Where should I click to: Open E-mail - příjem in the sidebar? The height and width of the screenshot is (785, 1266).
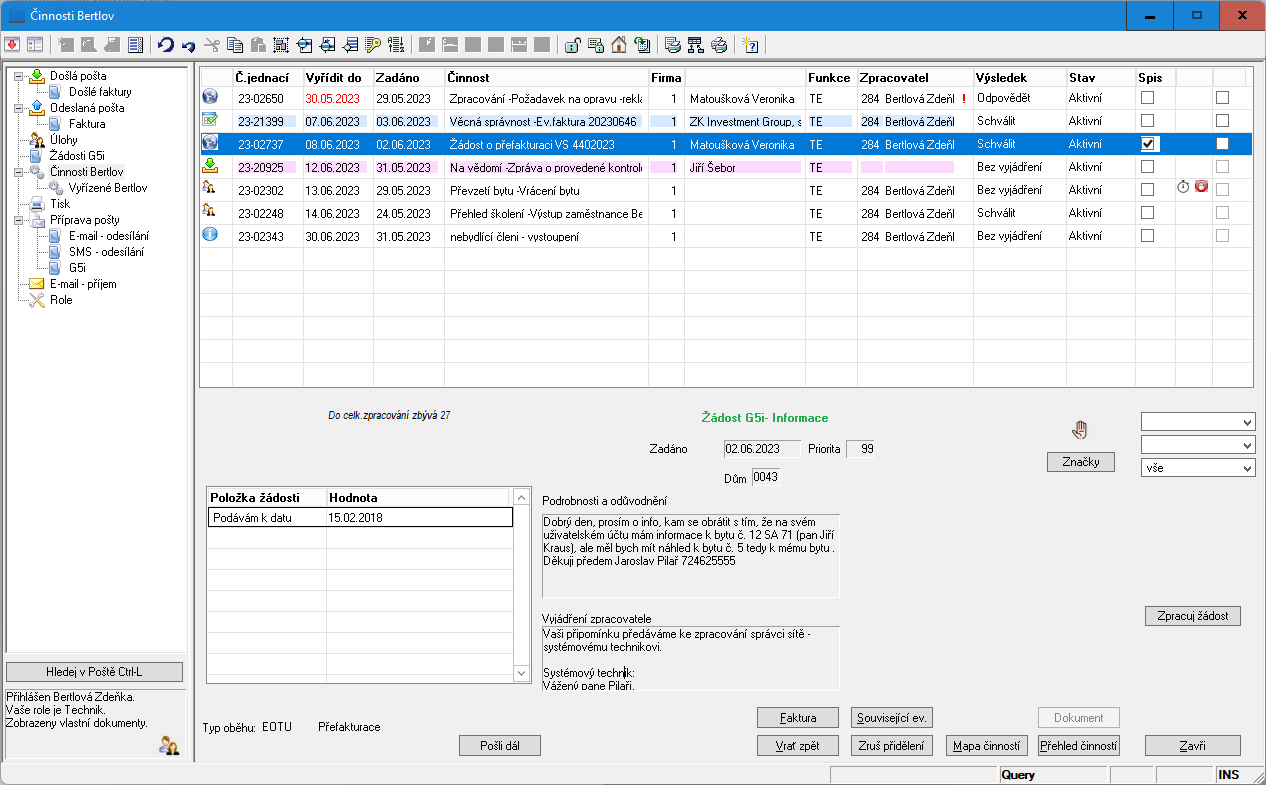click(83, 284)
